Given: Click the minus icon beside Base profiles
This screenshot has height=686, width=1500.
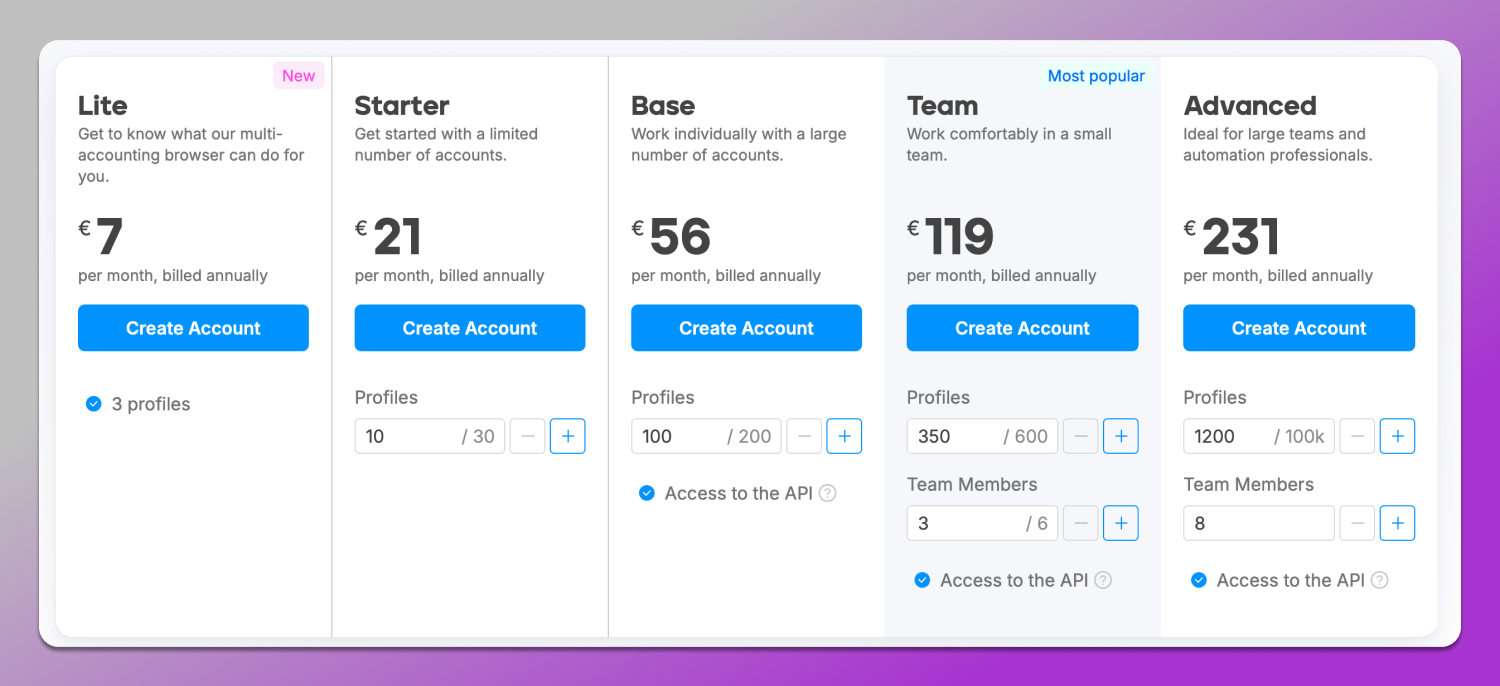Looking at the screenshot, I should 804,436.
